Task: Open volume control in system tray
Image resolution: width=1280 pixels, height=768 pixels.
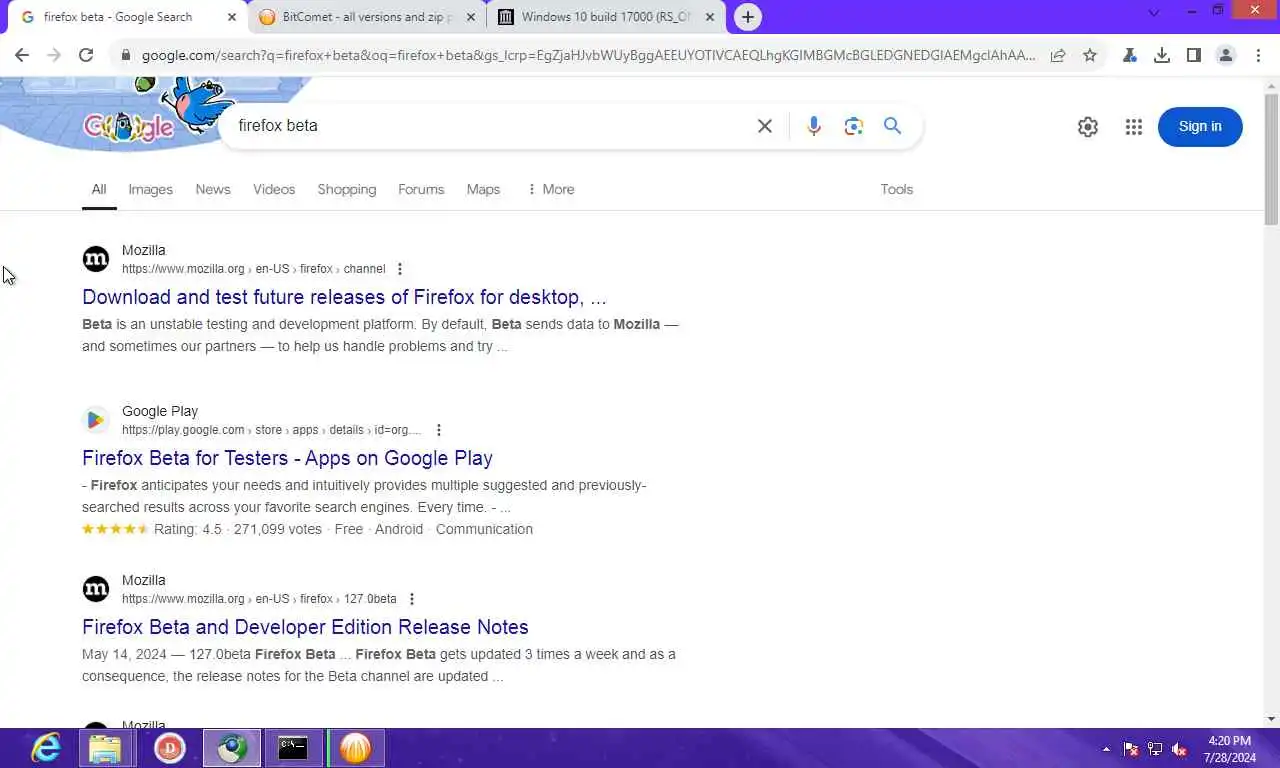Action: [1179, 749]
